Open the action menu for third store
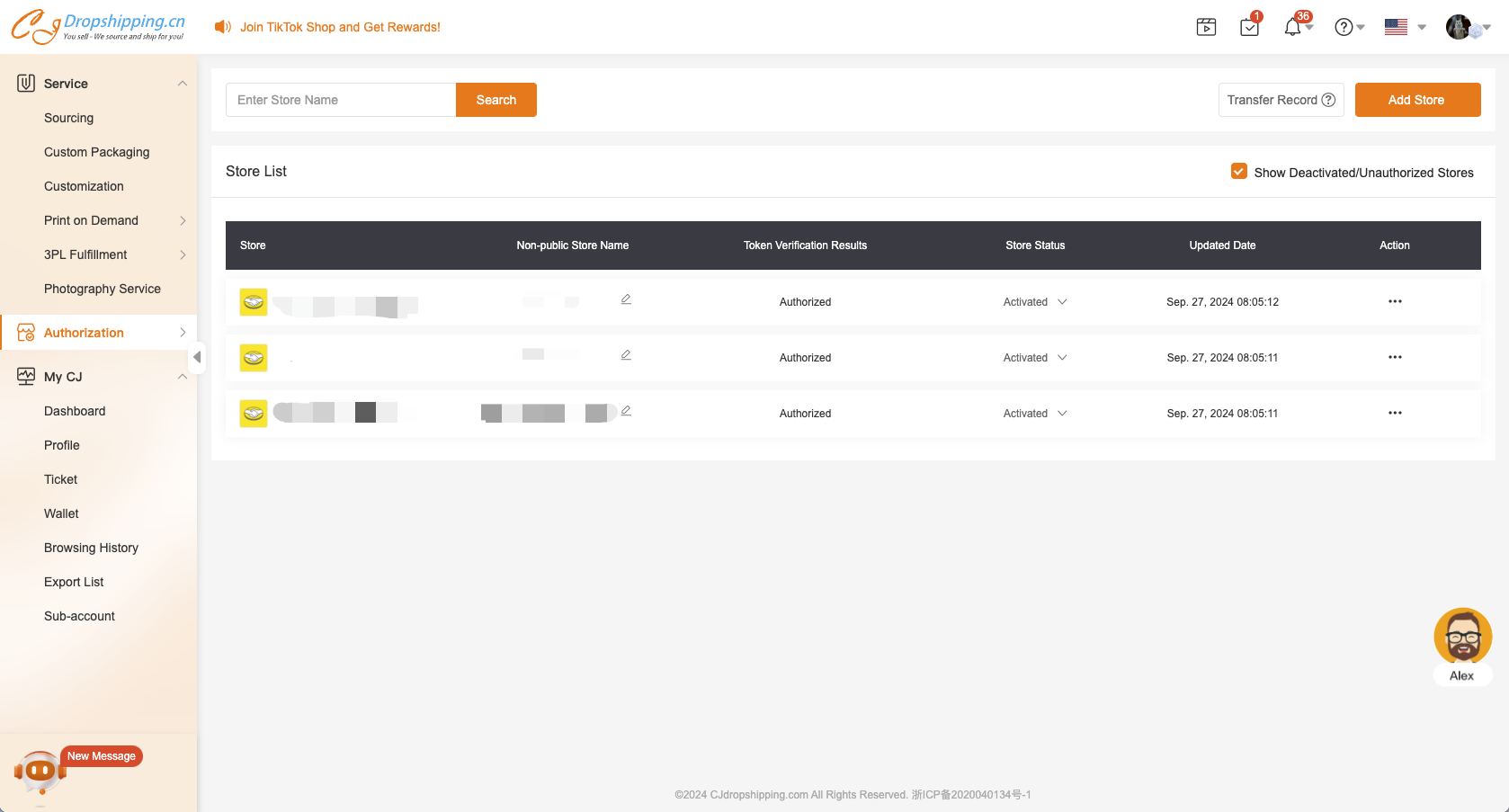The width and height of the screenshot is (1509, 812). tap(1394, 414)
